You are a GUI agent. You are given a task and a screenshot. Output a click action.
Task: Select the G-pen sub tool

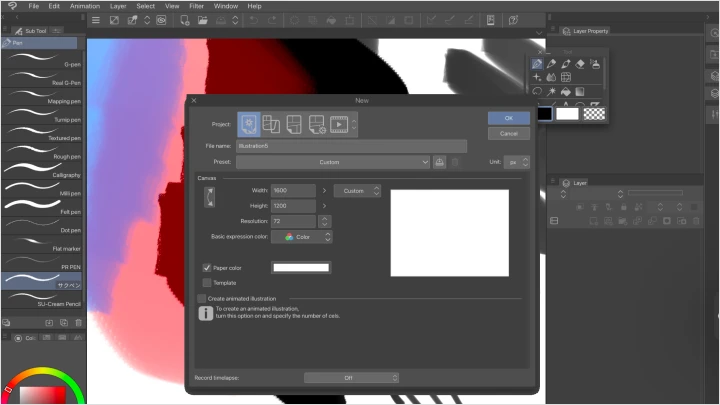(x=42, y=60)
